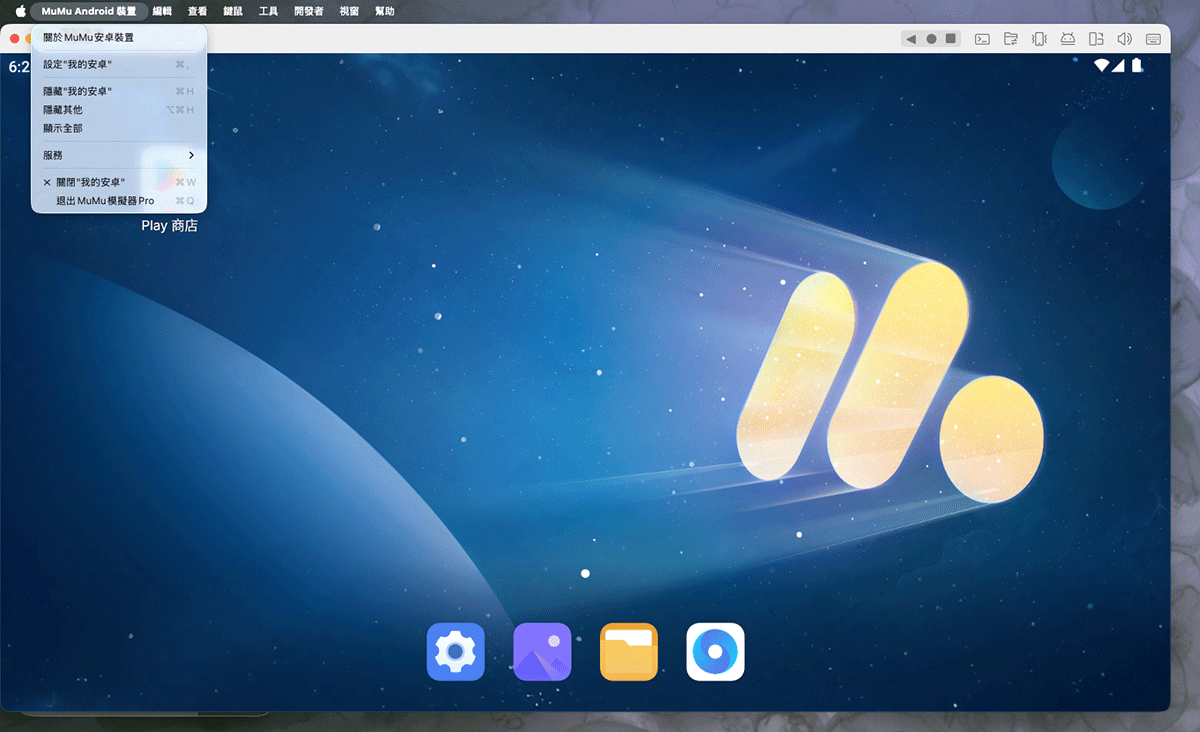Launch the blue circle browser app
The width and height of the screenshot is (1200, 732).
[x=715, y=652]
